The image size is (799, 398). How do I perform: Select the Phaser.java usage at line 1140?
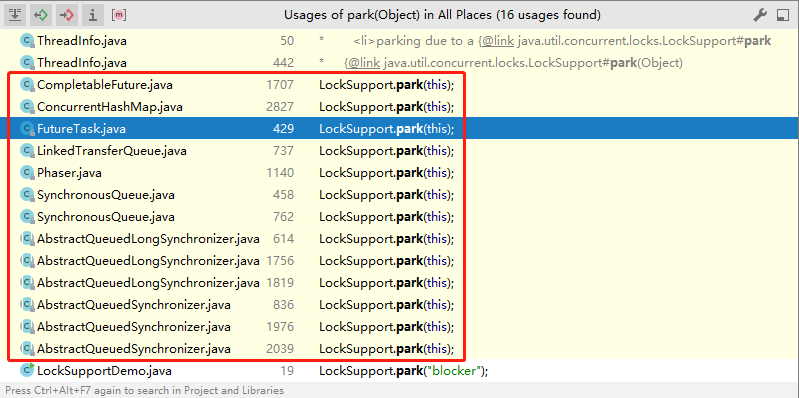(x=400, y=173)
